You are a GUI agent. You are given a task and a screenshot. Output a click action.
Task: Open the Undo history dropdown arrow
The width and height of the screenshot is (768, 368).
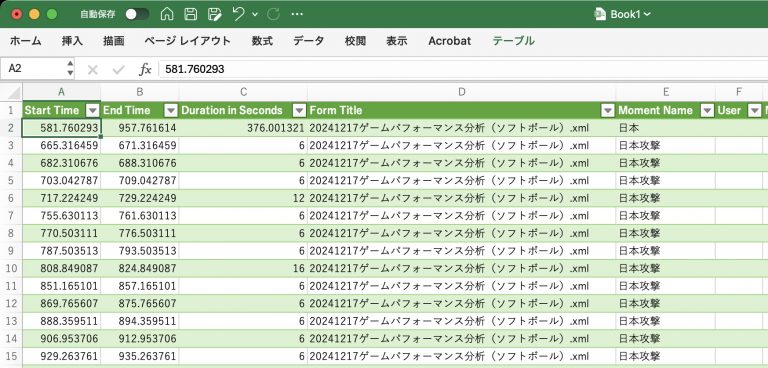[255, 15]
